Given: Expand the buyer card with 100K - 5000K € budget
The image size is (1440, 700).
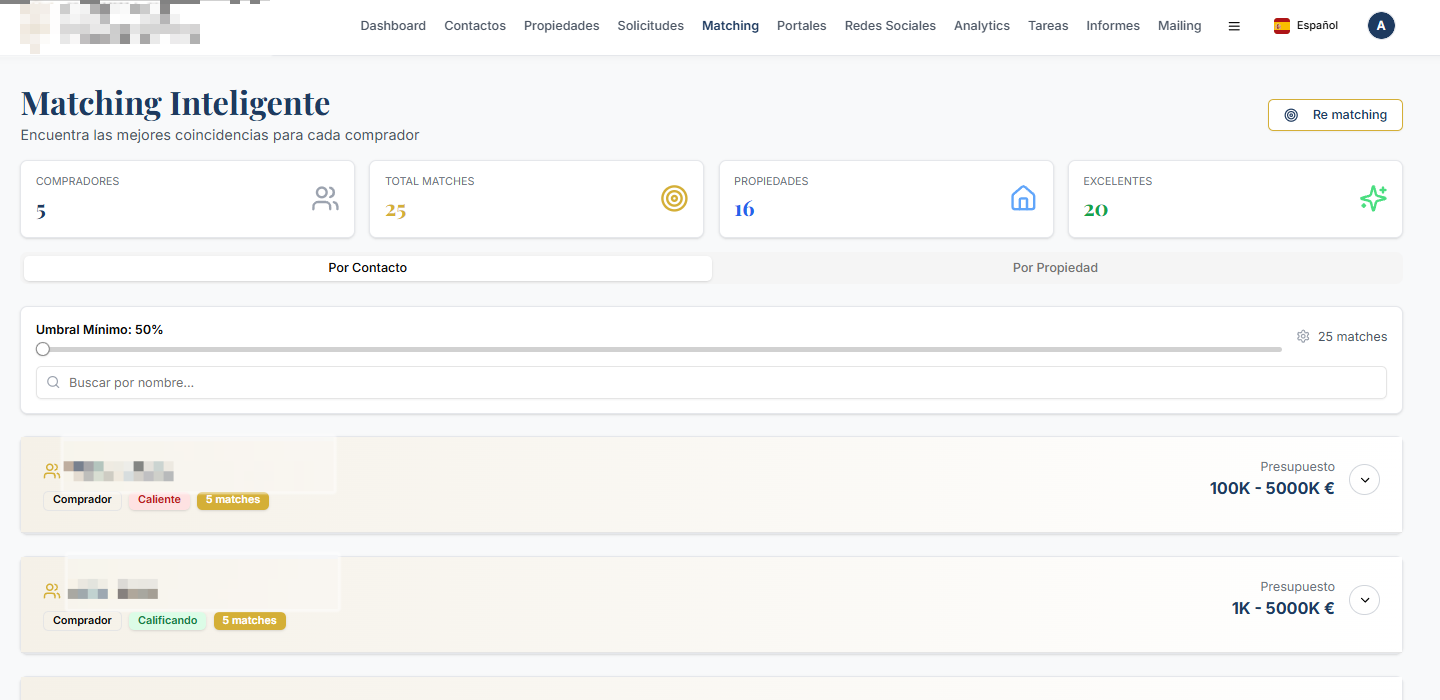Looking at the screenshot, I should 1365,480.
